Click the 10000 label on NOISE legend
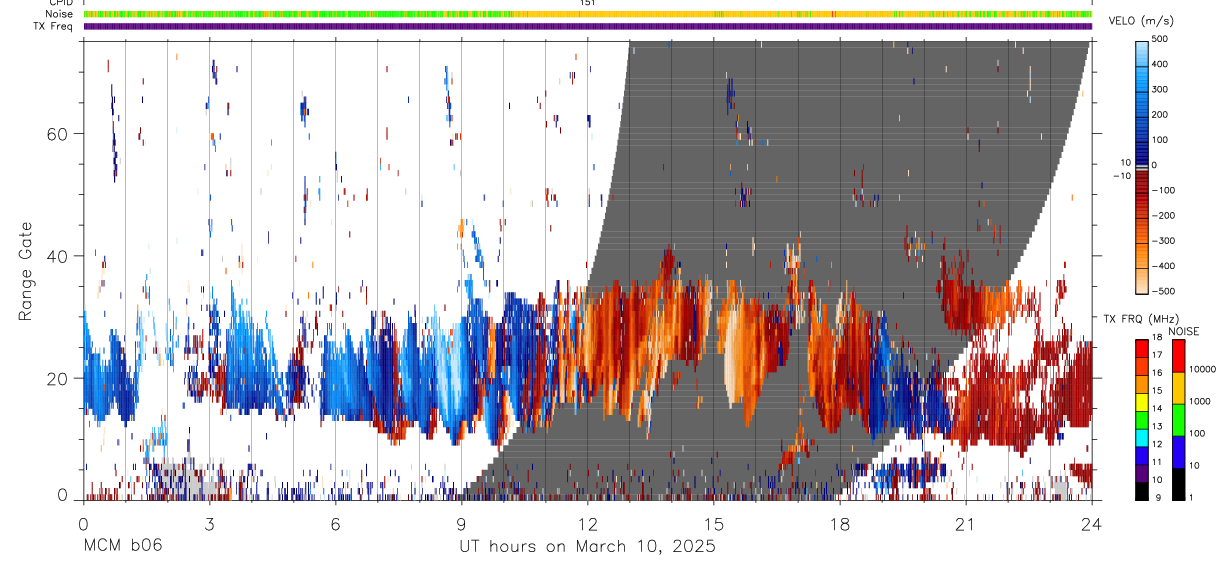Screen dimensions: 1228x567 click(x=1202, y=369)
